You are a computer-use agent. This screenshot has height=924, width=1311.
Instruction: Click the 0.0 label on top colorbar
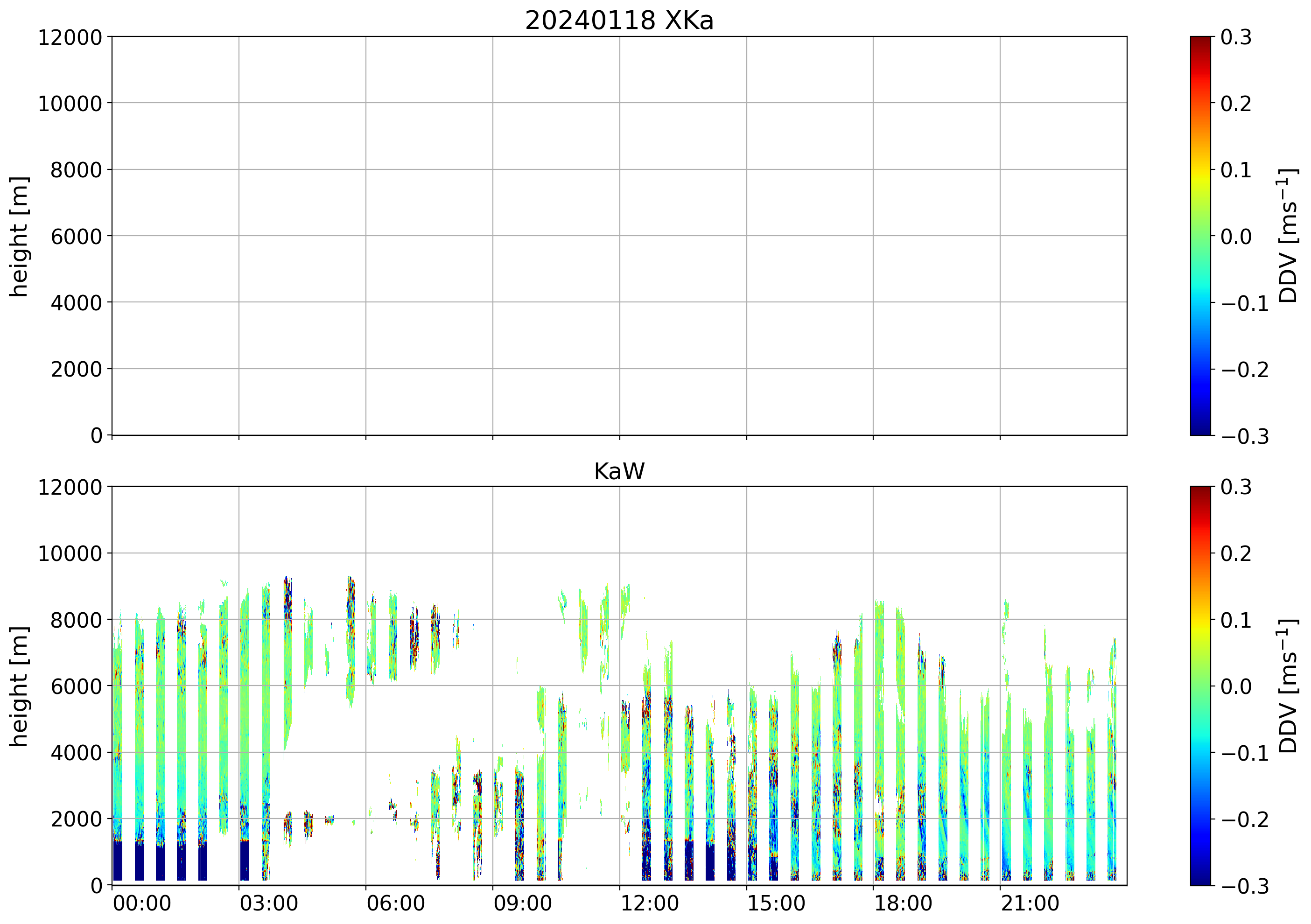pyautogui.click(x=1236, y=237)
